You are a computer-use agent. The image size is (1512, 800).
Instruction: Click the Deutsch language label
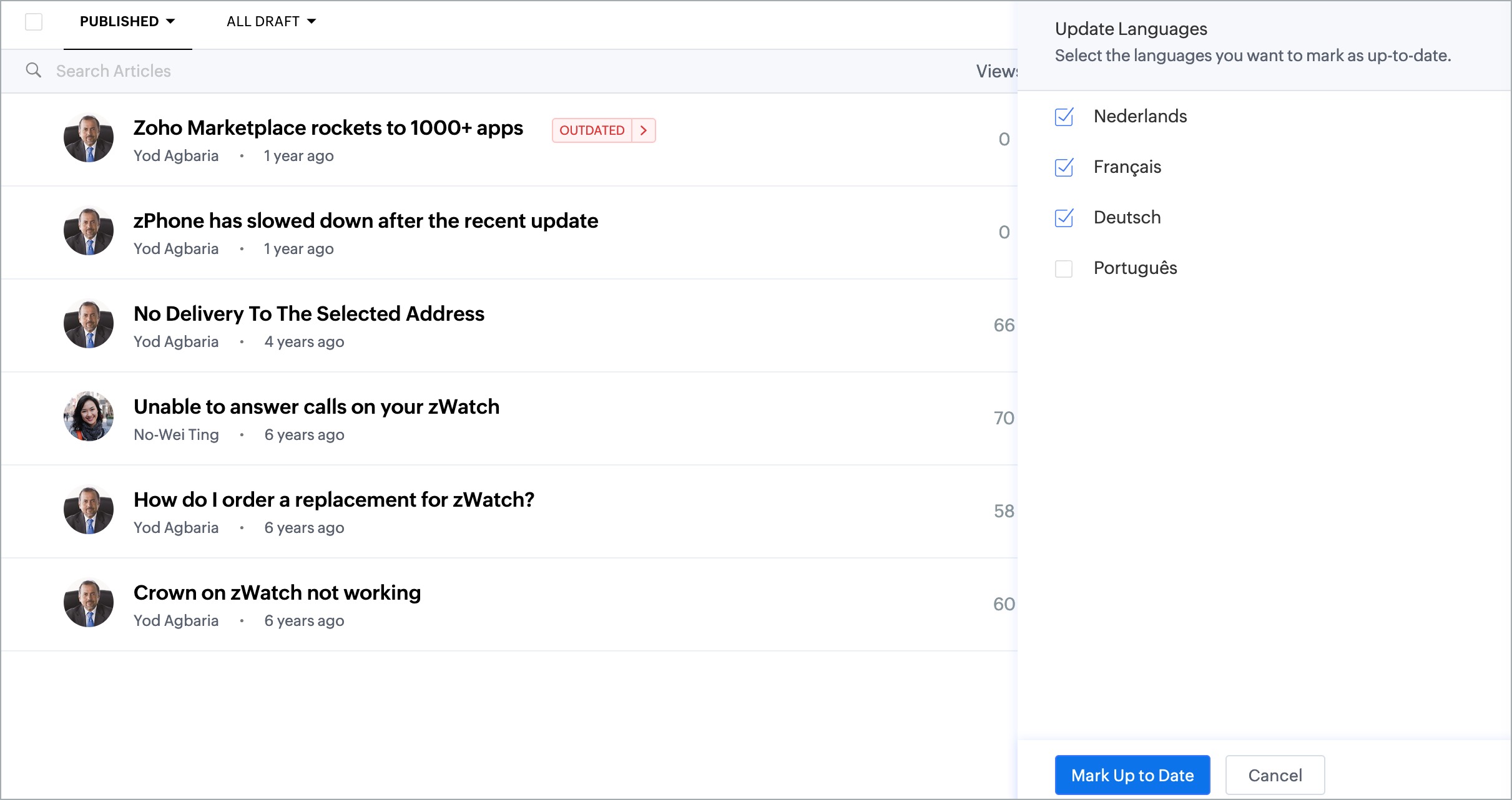click(1127, 217)
